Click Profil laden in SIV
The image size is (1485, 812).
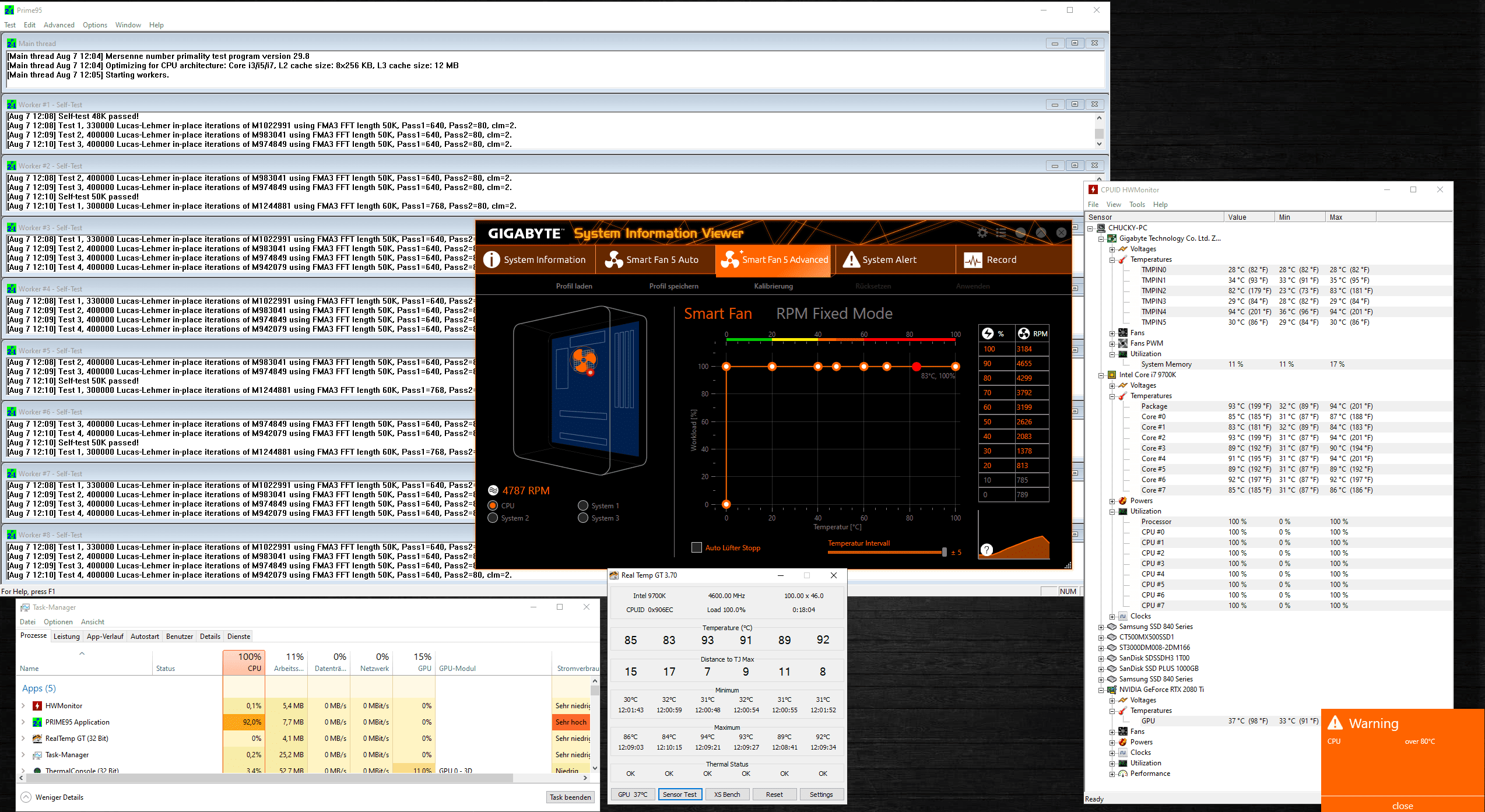click(574, 286)
